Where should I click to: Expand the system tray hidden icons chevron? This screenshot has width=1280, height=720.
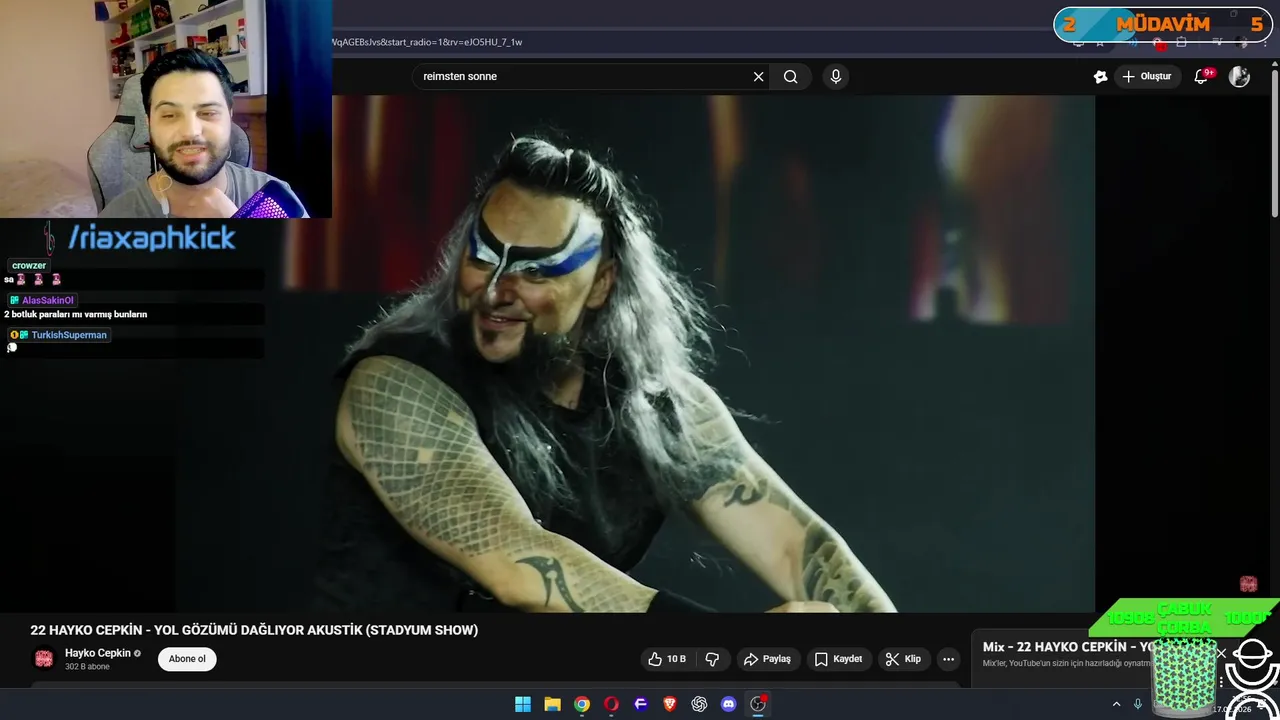point(1117,704)
